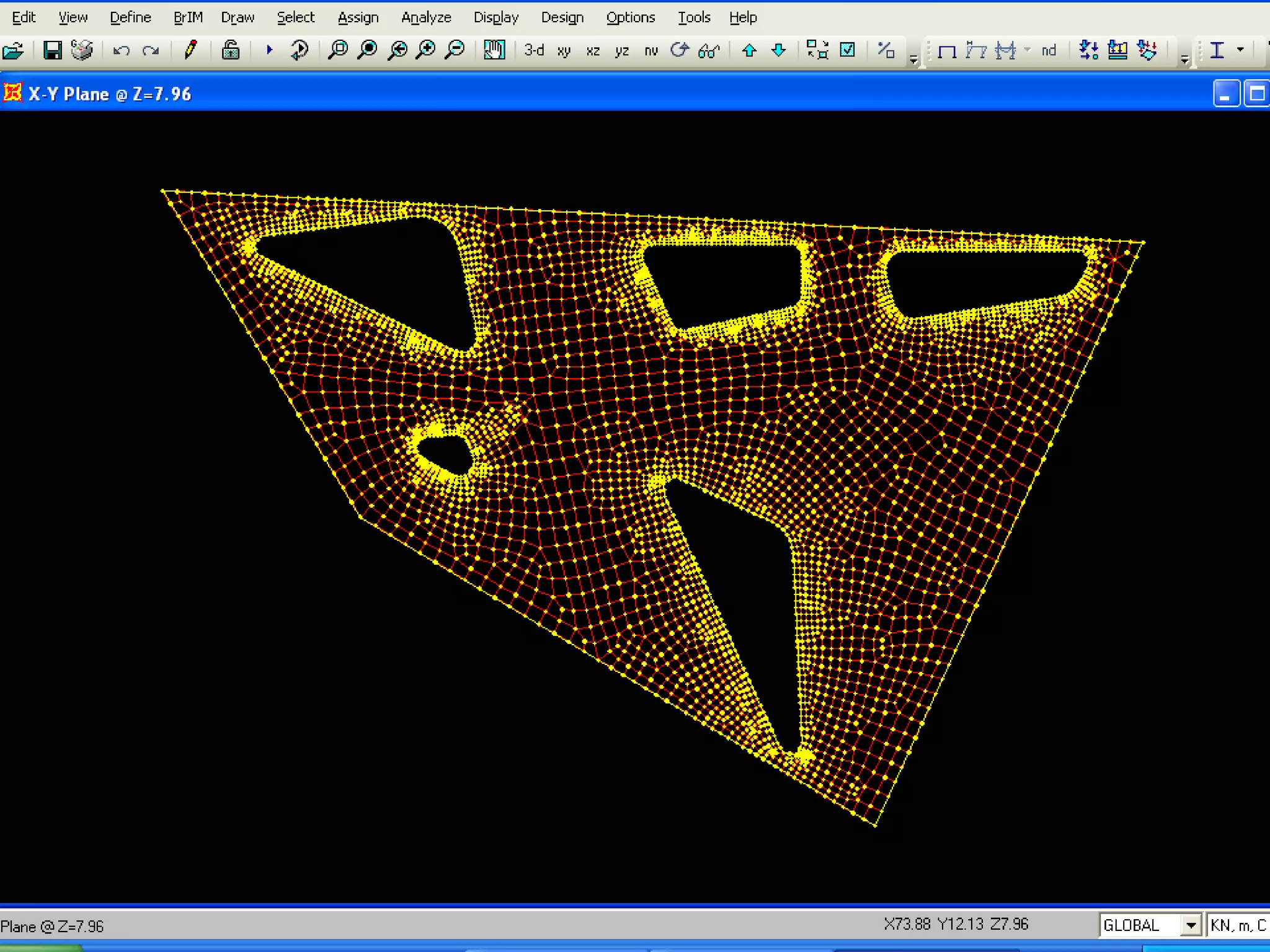
Task: Toggle the Lock/Unlock Model padlock
Action: pyautogui.click(x=231, y=50)
